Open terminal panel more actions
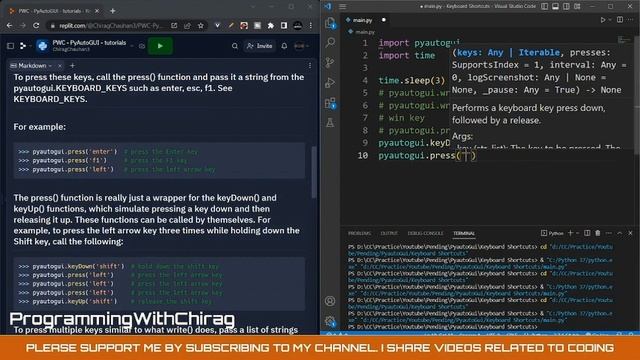Screen dimensions: 640x360 click(609, 233)
